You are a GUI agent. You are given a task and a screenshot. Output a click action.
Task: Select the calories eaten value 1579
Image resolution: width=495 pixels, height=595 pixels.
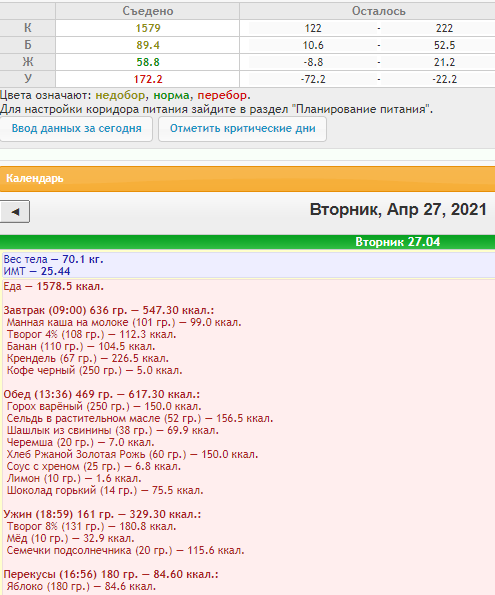point(148,28)
